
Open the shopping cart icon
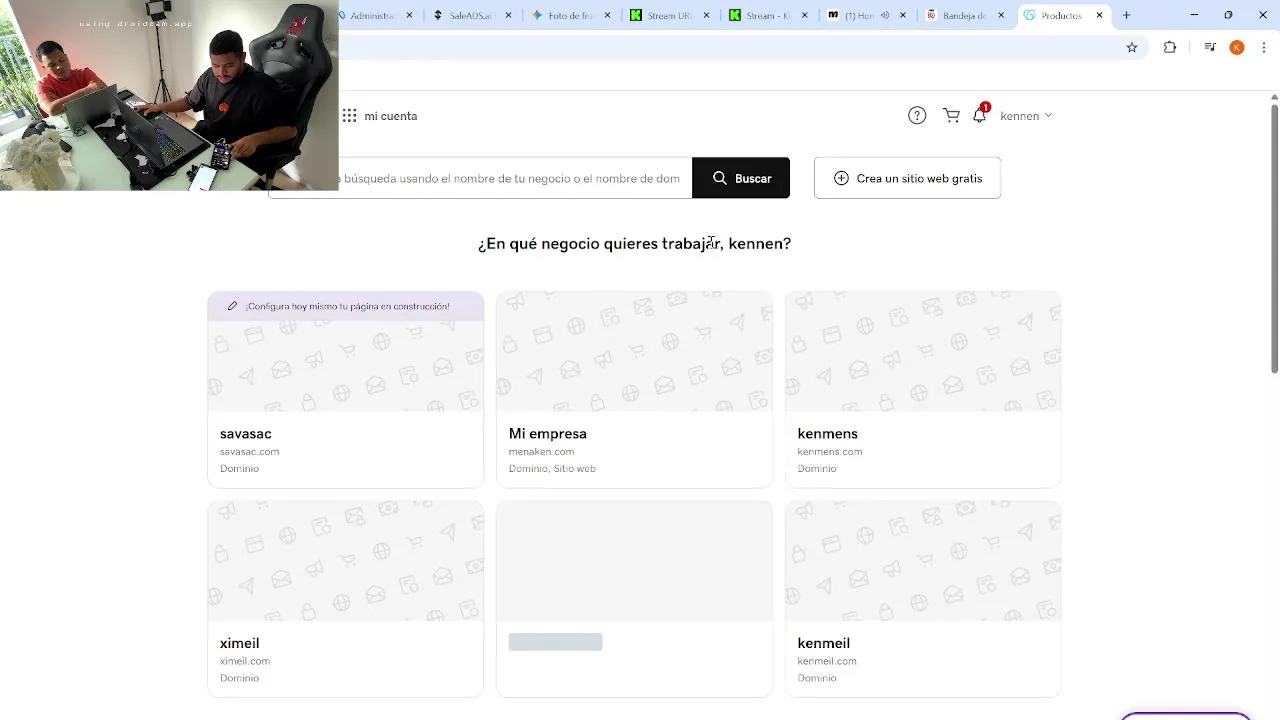[951, 116]
